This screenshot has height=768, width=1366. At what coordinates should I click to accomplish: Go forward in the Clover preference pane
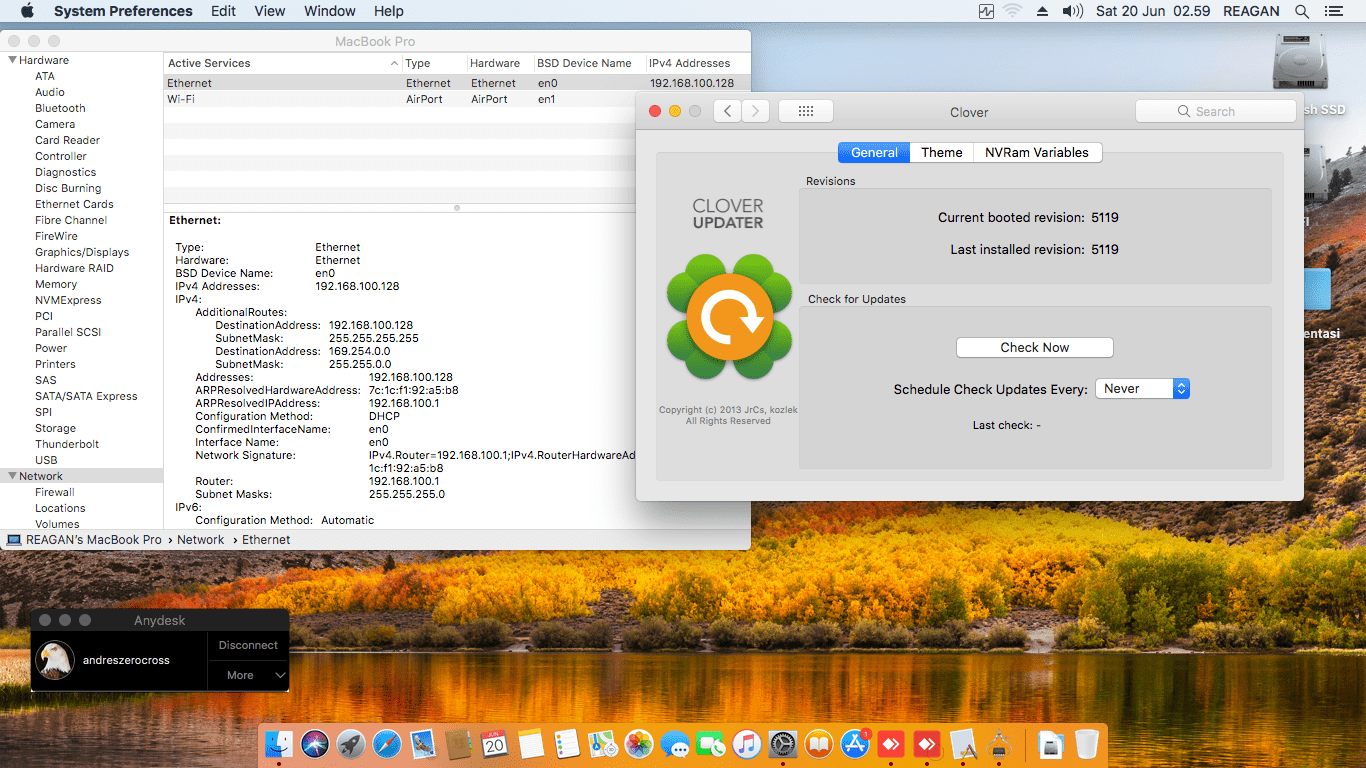click(x=756, y=111)
